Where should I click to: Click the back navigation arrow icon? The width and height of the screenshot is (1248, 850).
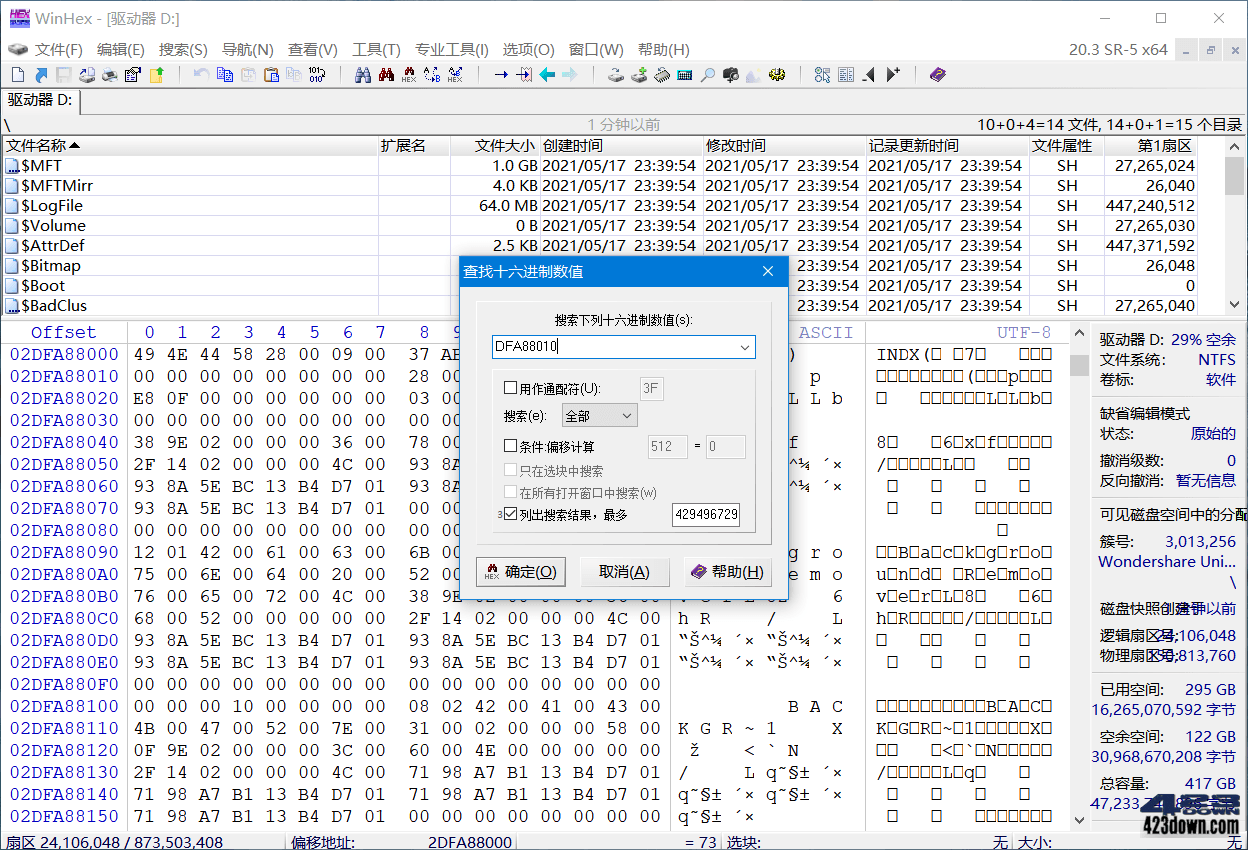point(546,75)
